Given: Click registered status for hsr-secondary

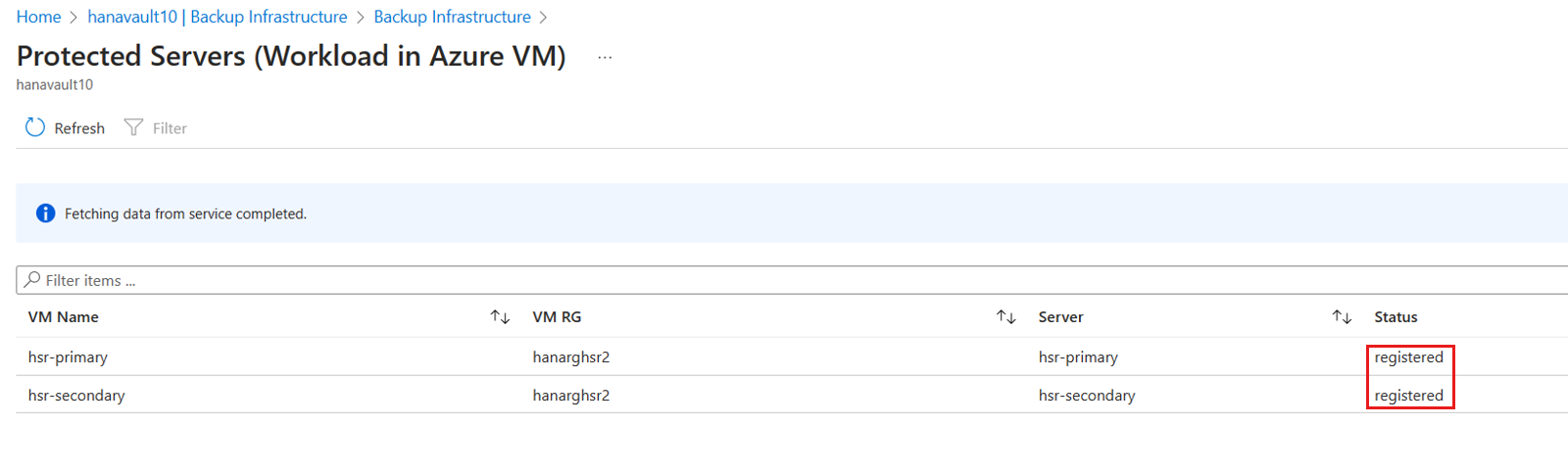Looking at the screenshot, I should coord(1408,396).
